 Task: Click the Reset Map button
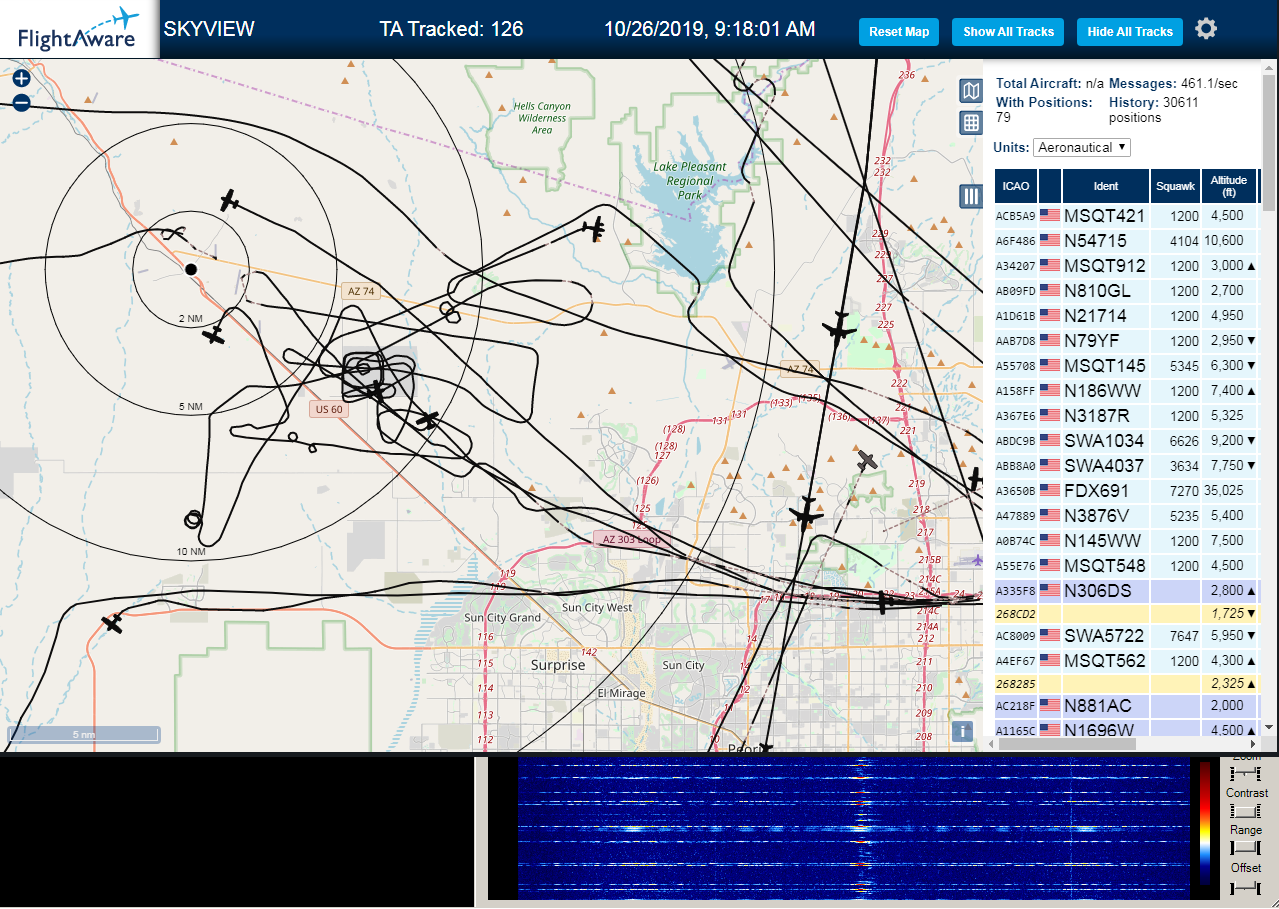coord(899,32)
